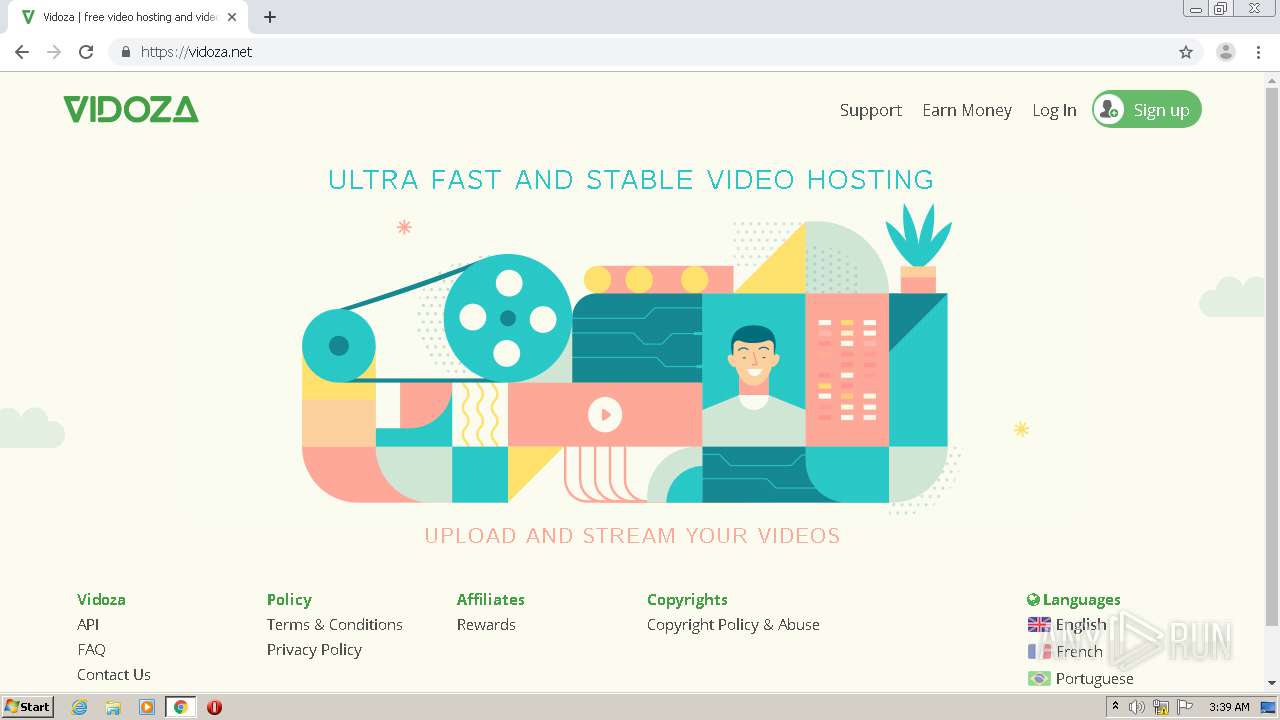Click the network tray icon
This screenshot has height=720, width=1280.
pos(1161,707)
